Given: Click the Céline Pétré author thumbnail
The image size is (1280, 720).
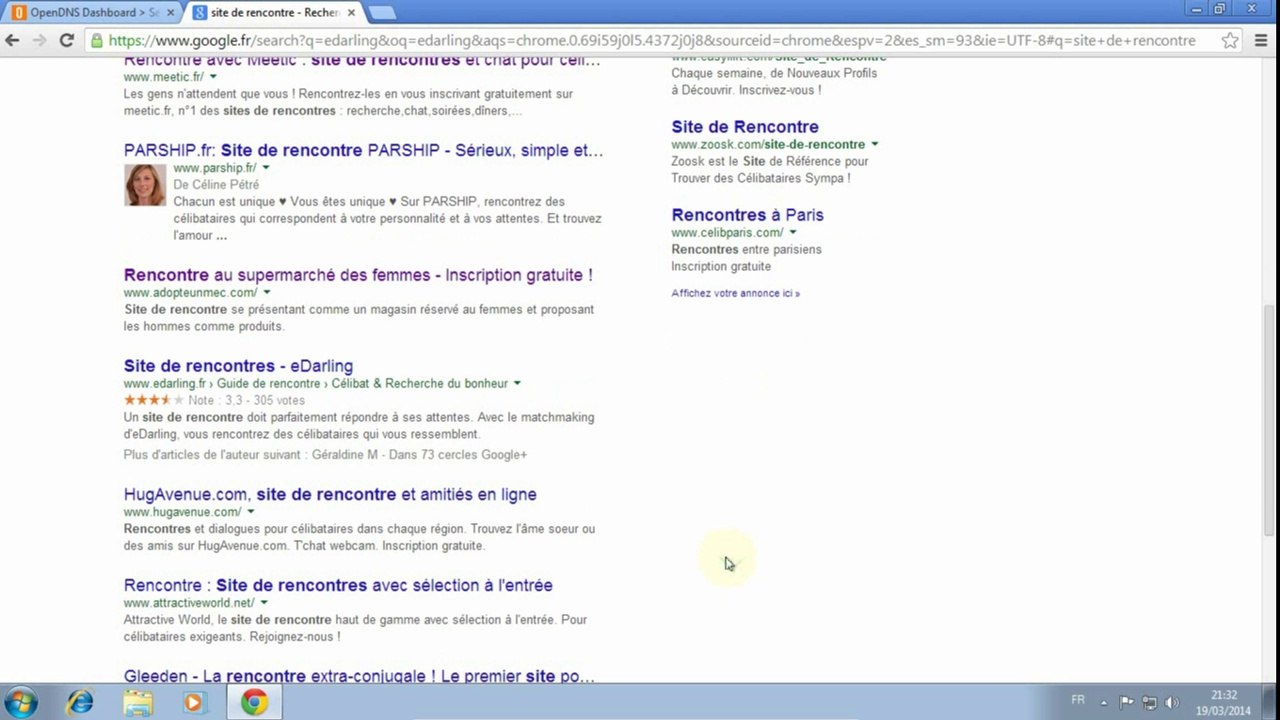Looking at the screenshot, I should [x=145, y=185].
